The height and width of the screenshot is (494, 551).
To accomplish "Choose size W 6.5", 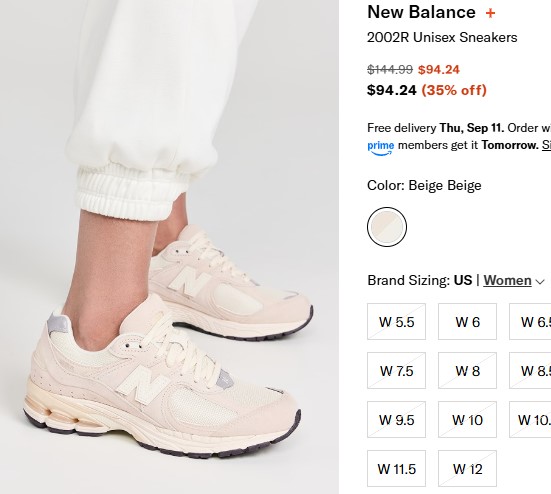I will point(530,321).
